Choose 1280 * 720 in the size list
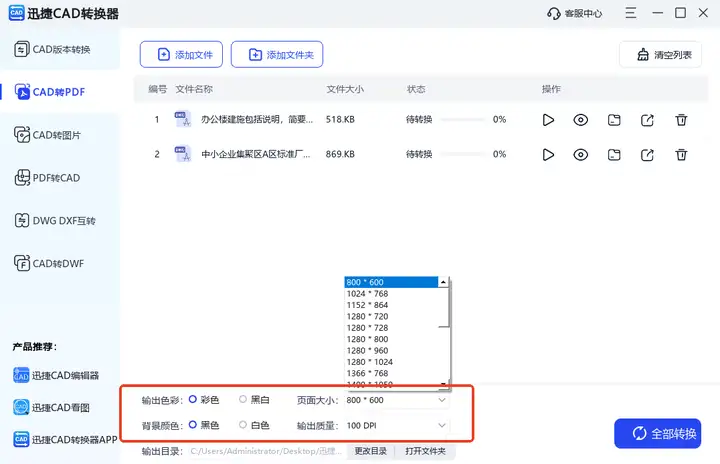 (x=391, y=317)
